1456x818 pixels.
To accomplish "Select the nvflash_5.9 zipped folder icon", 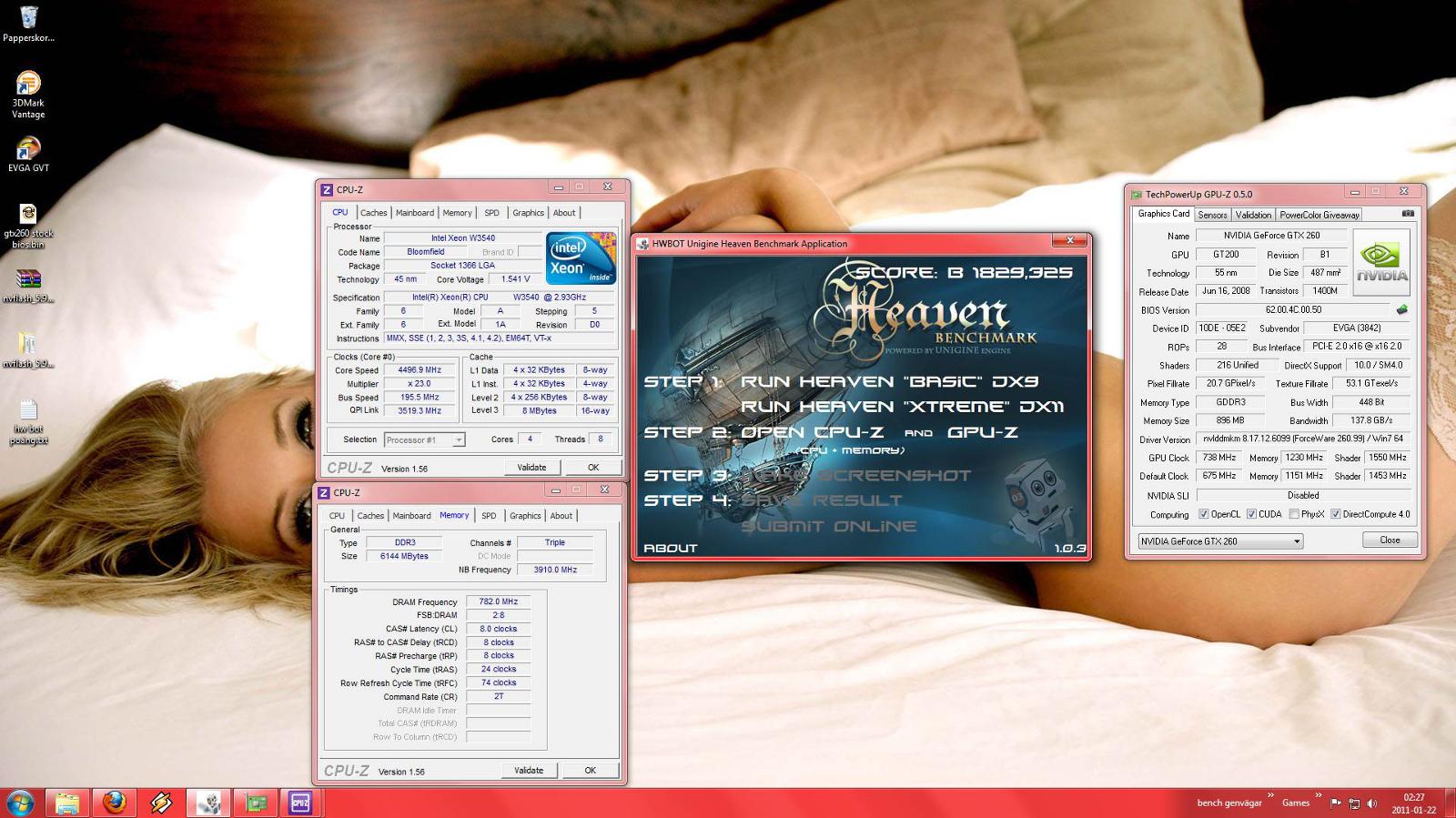I will pos(28,349).
